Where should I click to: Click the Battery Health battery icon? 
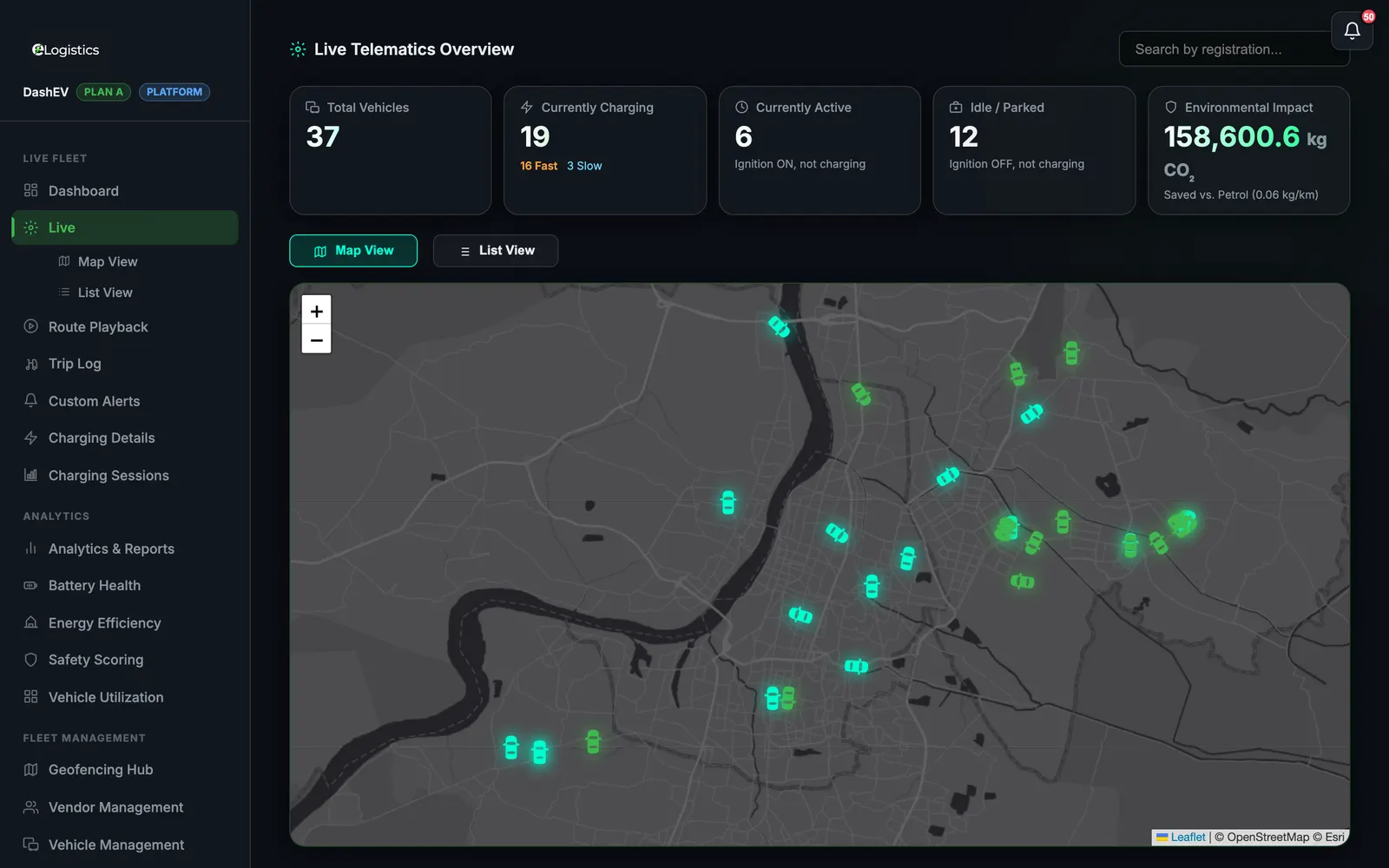[x=30, y=585]
